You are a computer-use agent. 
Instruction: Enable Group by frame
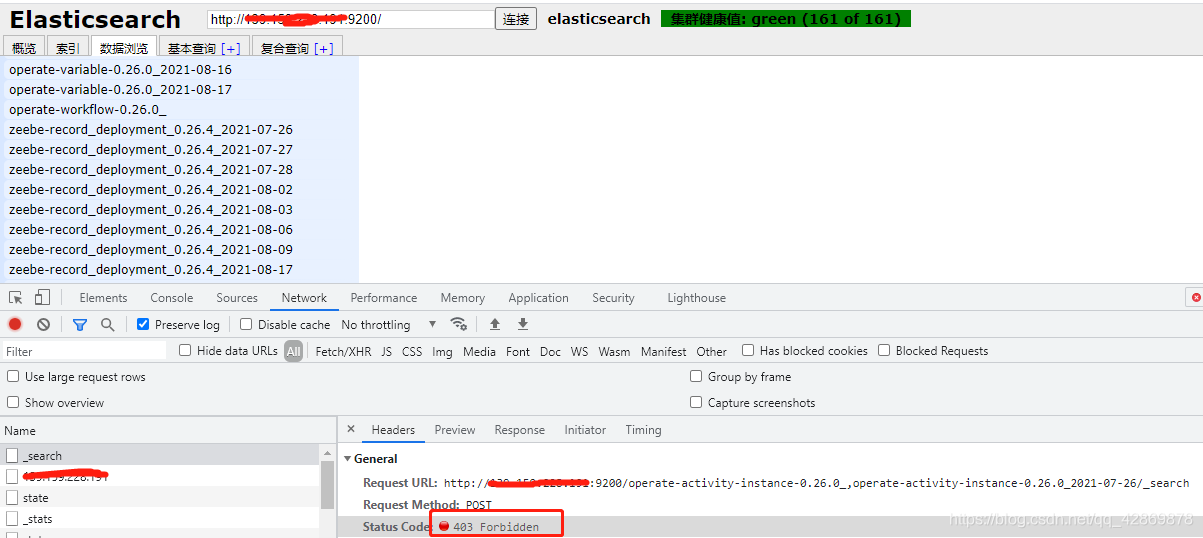point(696,376)
